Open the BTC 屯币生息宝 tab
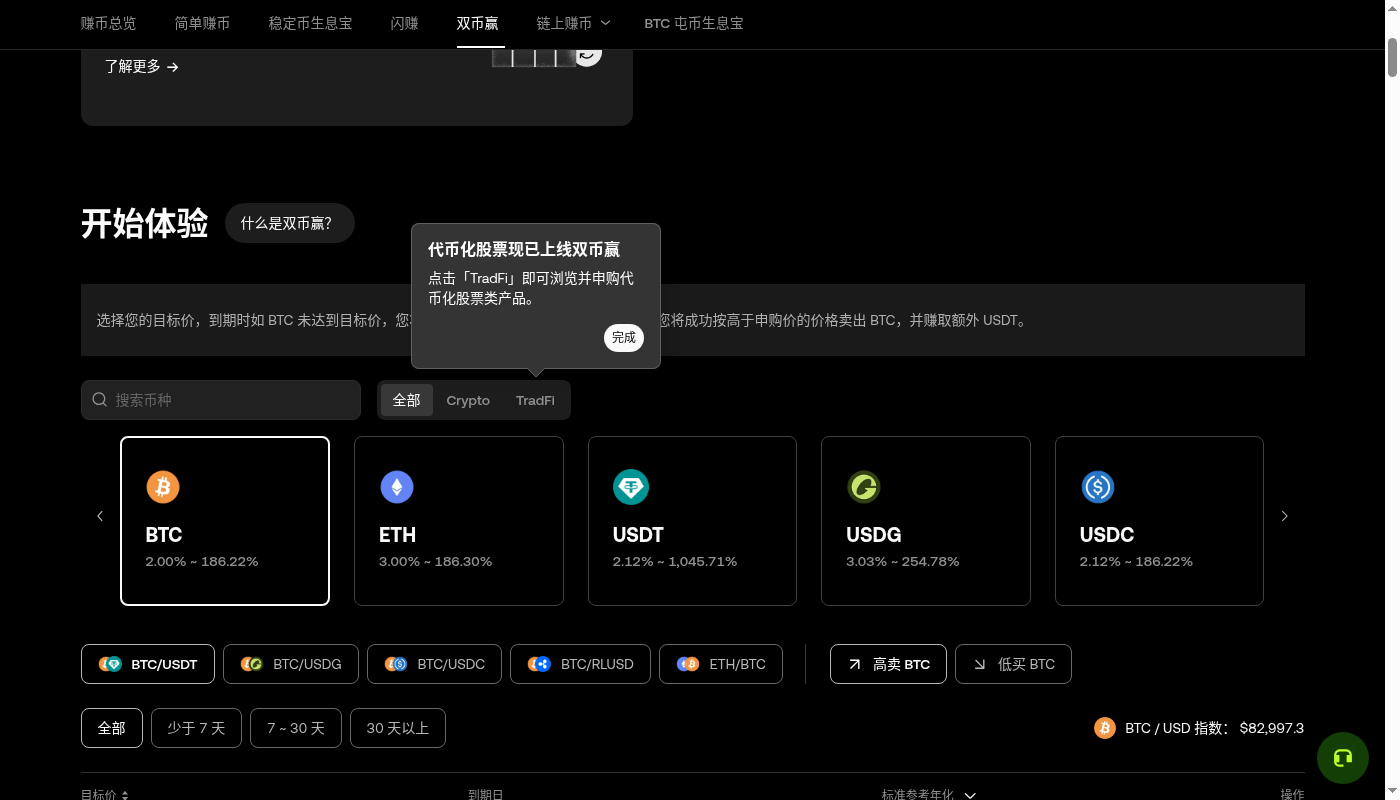 [694, 23]
